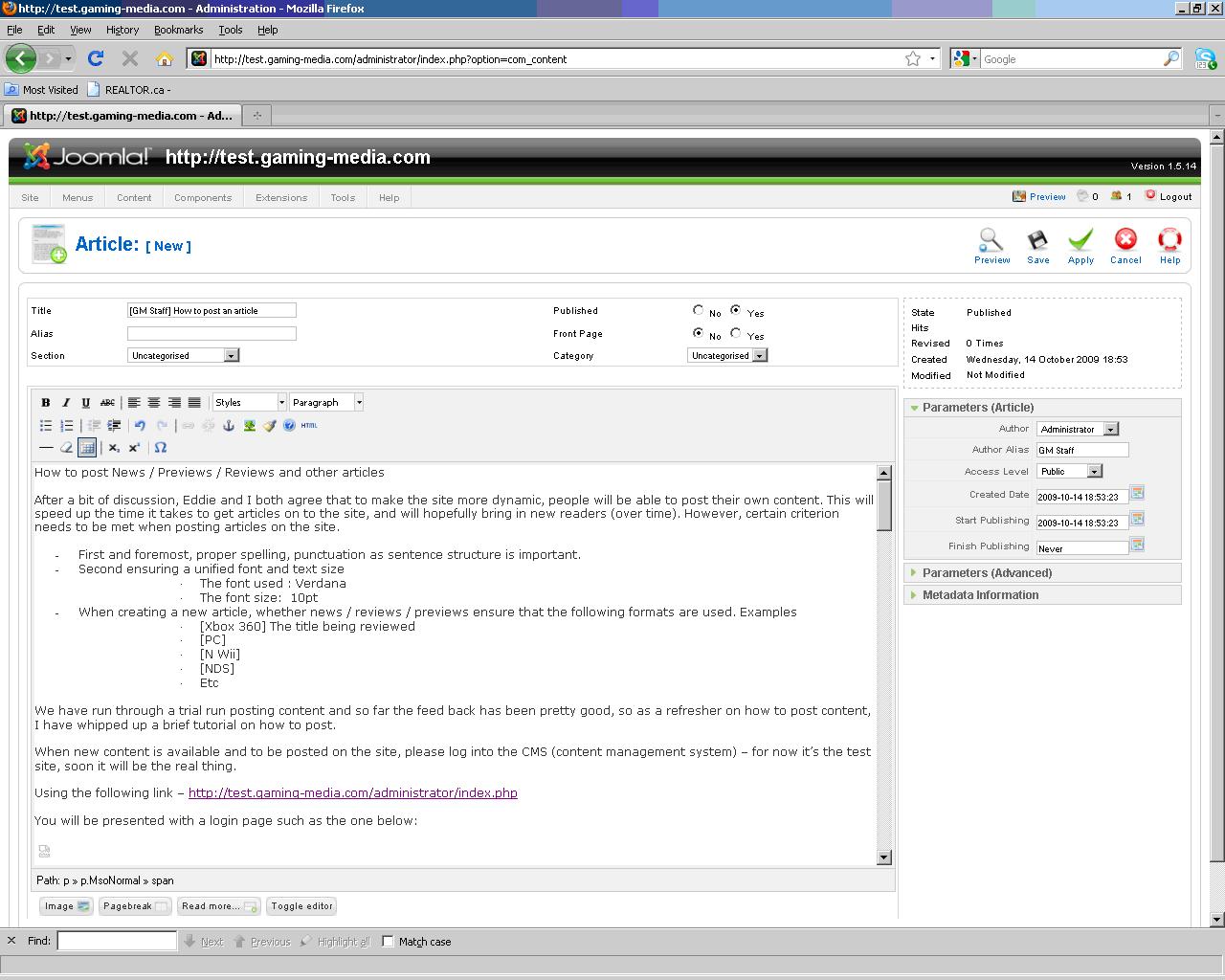Insert a horizontal rule line
This screenshot has width=1225, height=980.
(45, 448)
